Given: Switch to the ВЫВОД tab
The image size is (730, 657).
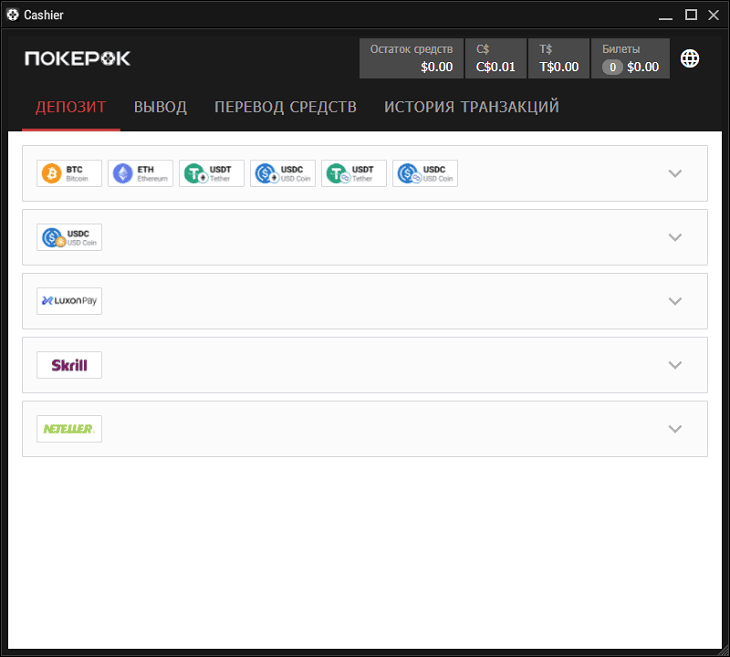Looking at the screenshot, I should (x=160, y=107).
